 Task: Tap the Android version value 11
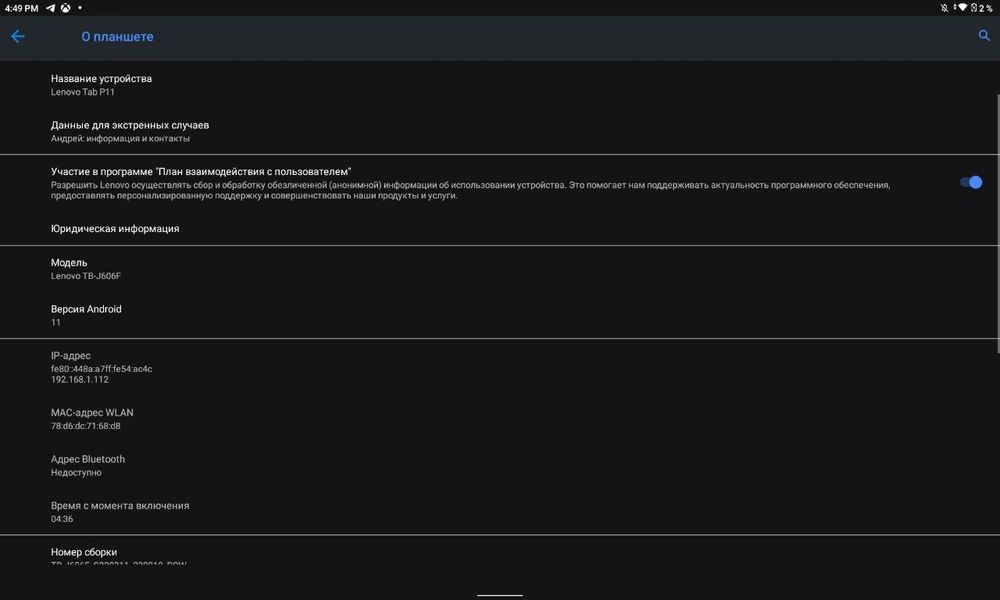coord(55,323)
